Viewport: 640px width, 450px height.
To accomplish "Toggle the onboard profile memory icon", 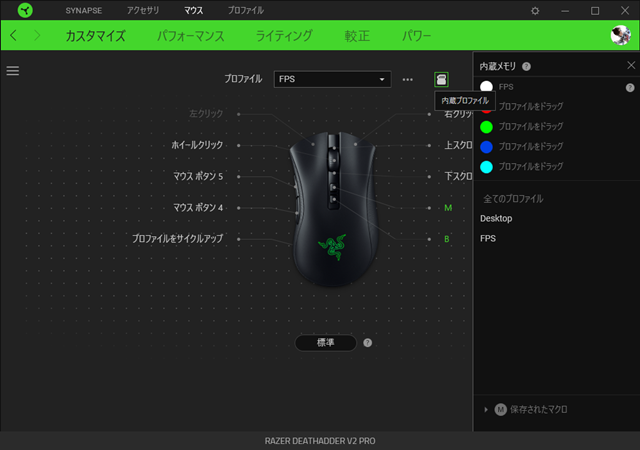I will (x=441, y=79).
